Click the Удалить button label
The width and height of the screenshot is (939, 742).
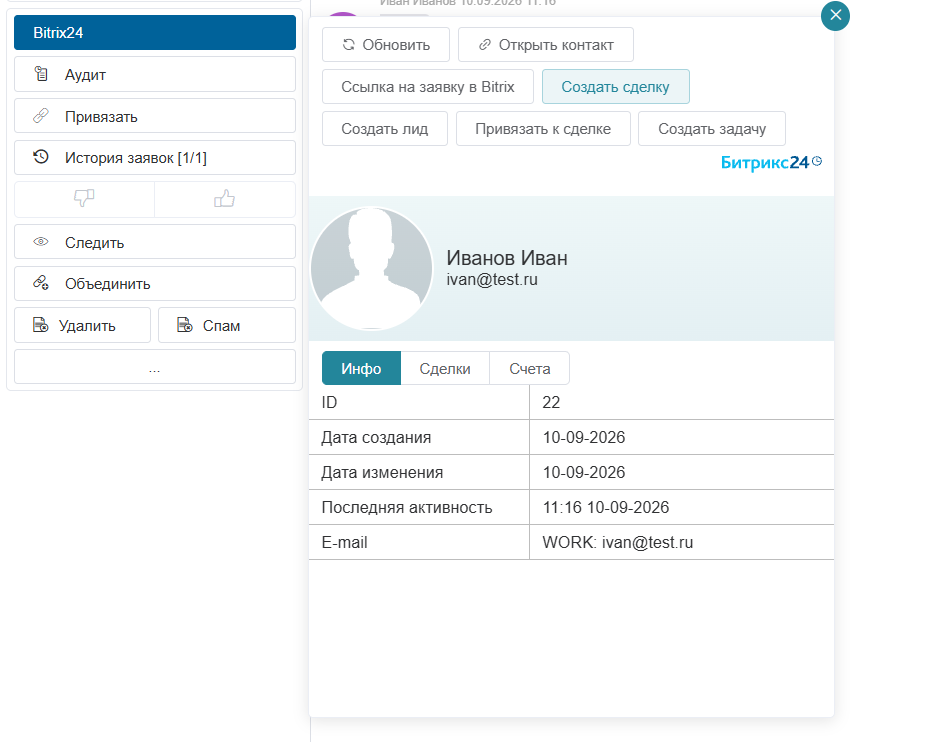pyautogui.click(x=87, y=326)
